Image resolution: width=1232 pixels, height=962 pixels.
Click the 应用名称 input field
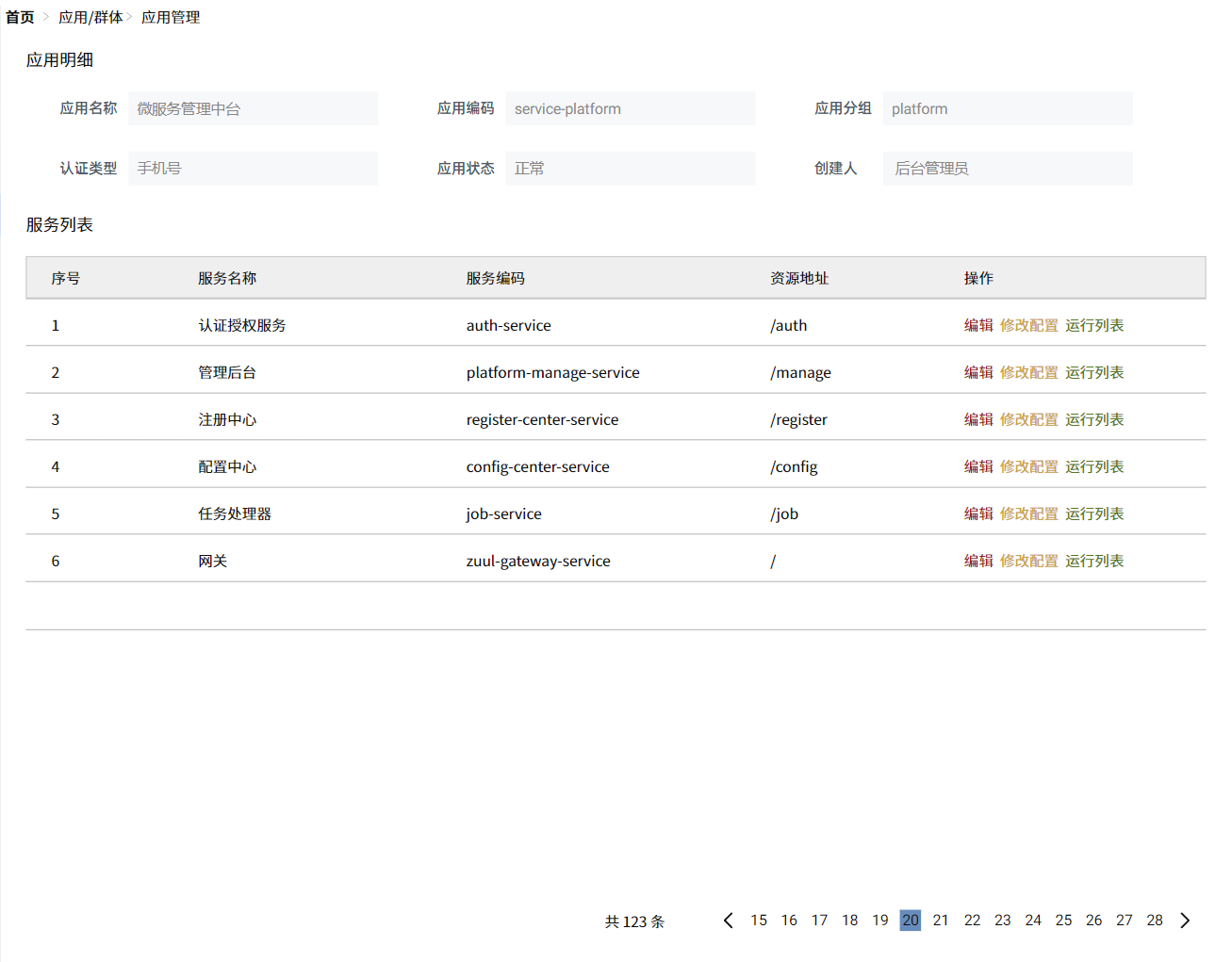coord(253,108)
